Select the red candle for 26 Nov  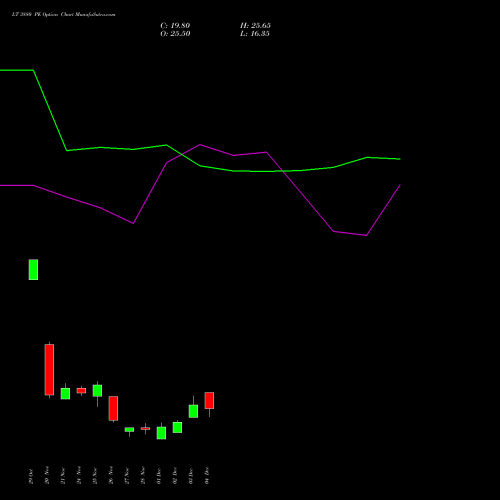point(113,408)
